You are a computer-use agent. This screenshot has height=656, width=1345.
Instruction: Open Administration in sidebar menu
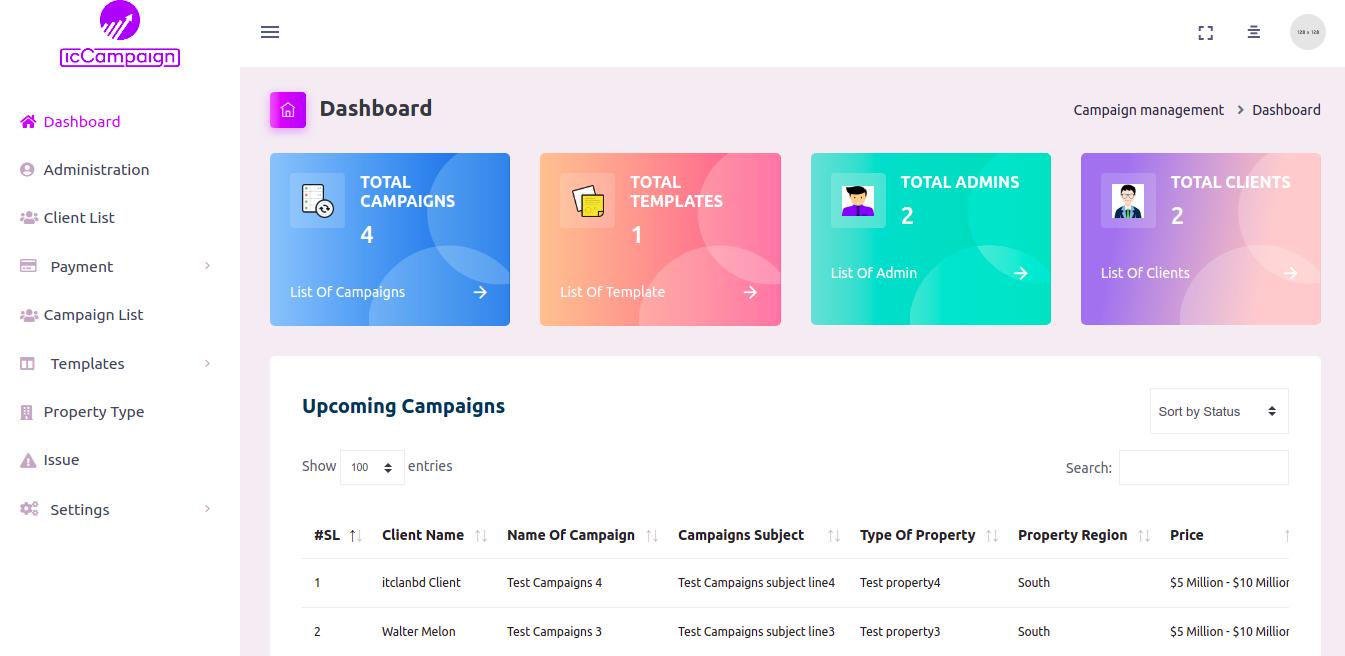(96, 170)
